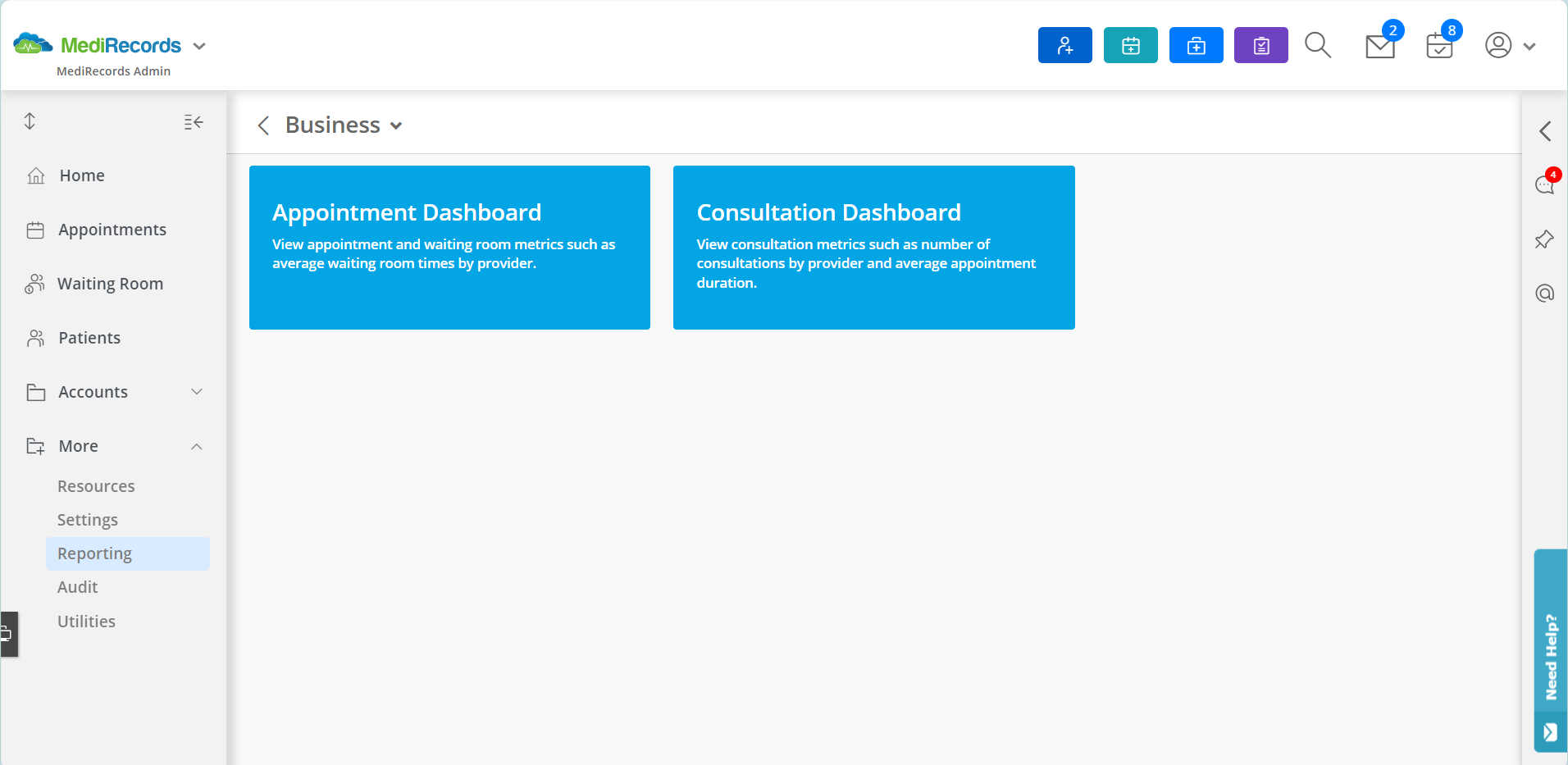Open Settings under More
Viewport: 1568px width, 765px height.
coord(88,520)
